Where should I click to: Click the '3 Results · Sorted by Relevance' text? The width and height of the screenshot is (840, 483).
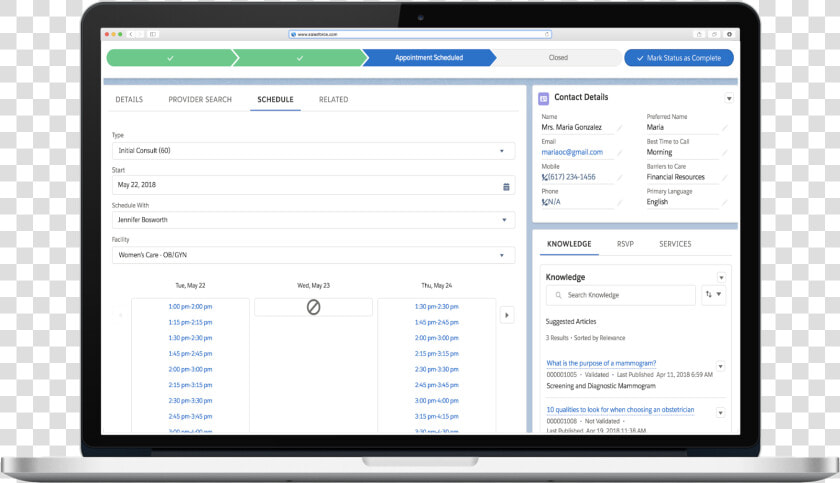point(585,338)
